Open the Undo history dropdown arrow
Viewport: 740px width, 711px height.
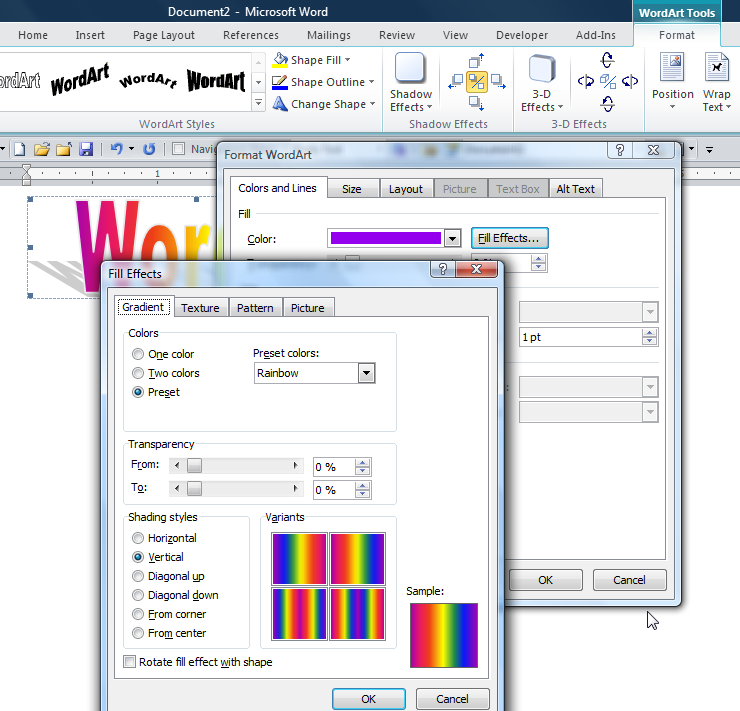tap(132, 149)
